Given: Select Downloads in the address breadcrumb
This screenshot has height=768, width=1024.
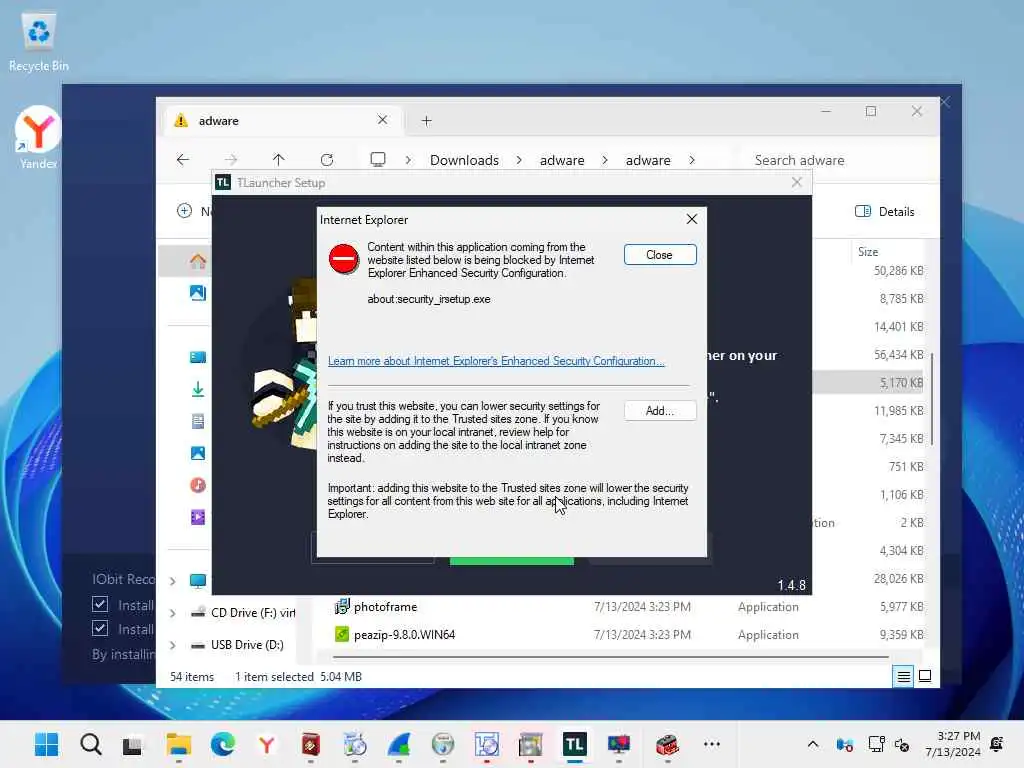Looking at the screenshot, I should click(464, 160).
